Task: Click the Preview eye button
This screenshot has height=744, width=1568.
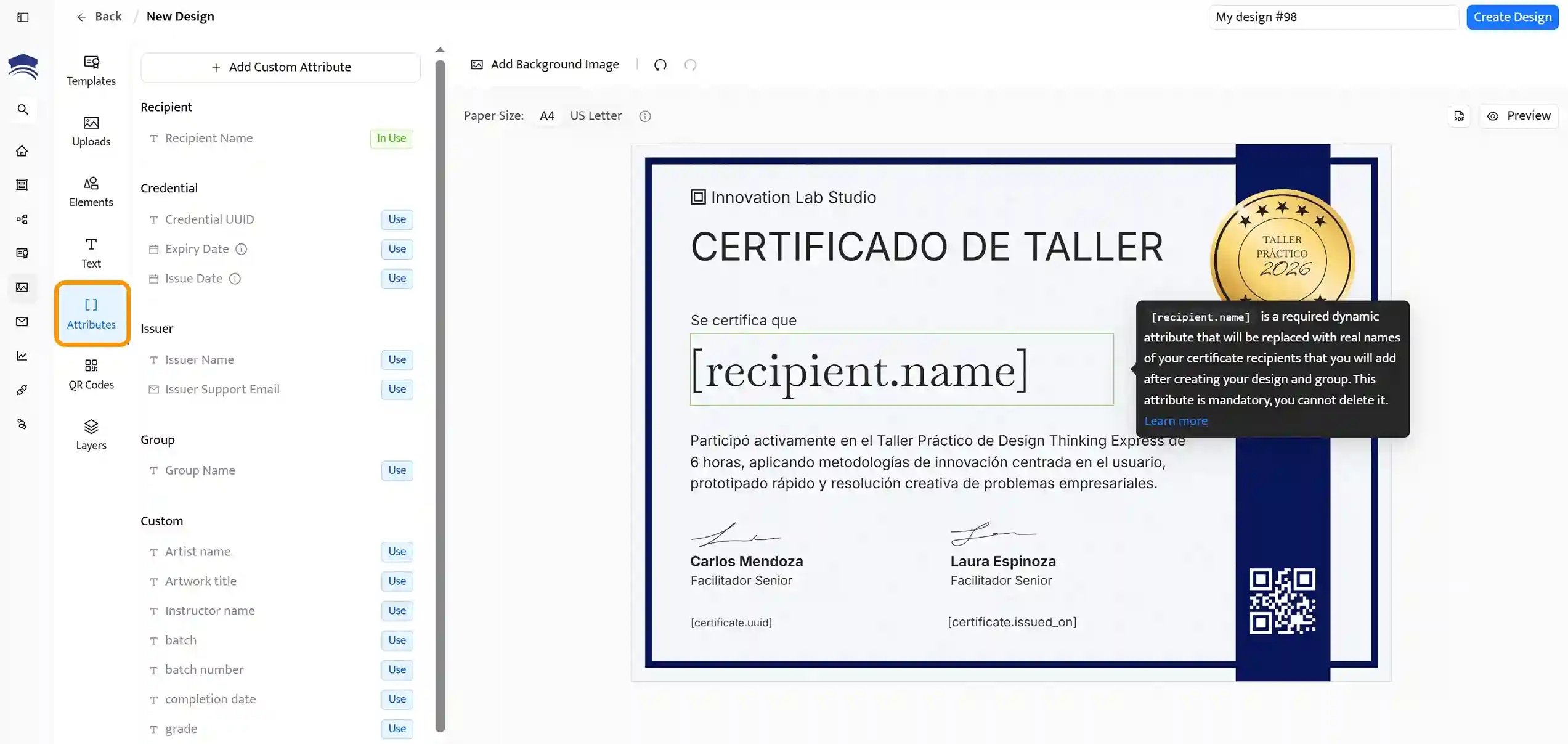Action: coord(1518,116)
